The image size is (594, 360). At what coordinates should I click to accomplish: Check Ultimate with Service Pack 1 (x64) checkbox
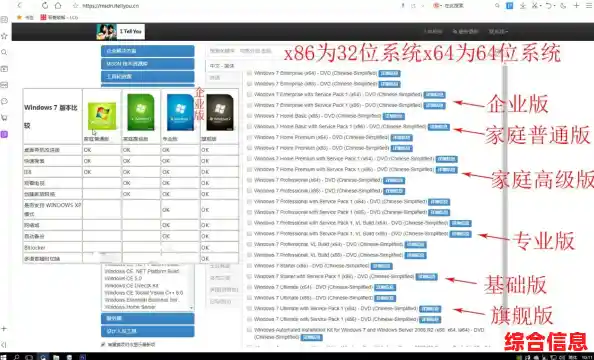249,308
